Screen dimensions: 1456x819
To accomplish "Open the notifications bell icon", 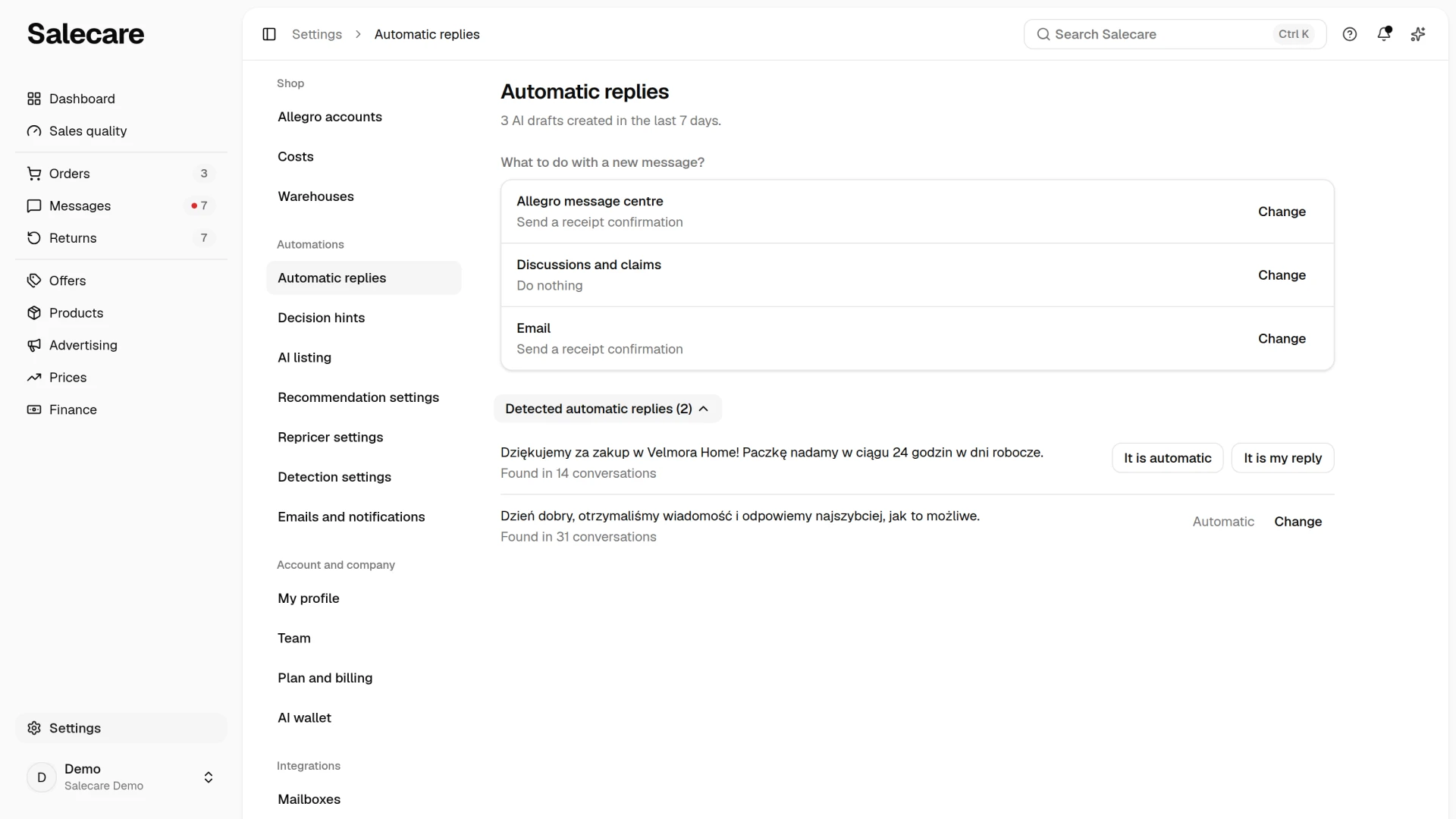I will [1384, 33].
